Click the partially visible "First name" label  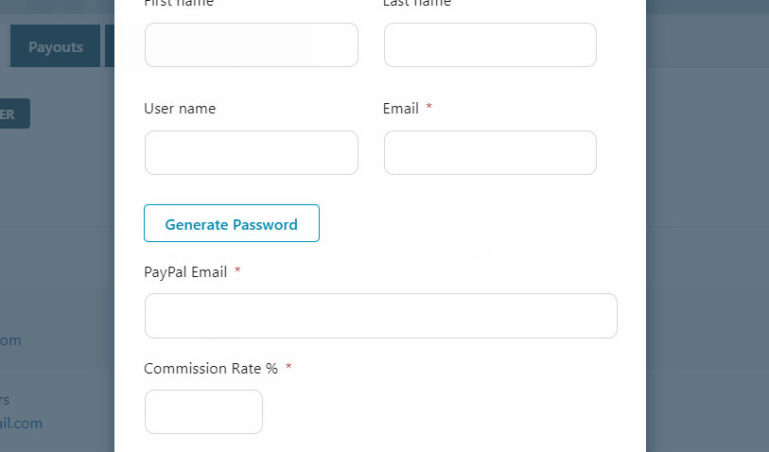[180, 3]
